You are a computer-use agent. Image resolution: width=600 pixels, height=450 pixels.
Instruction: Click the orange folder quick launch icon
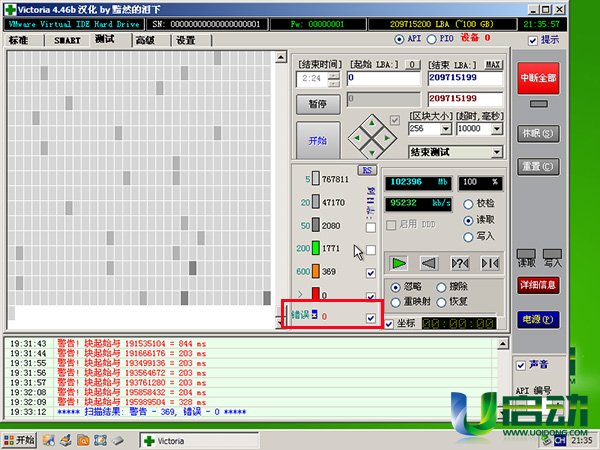[83, 440]
